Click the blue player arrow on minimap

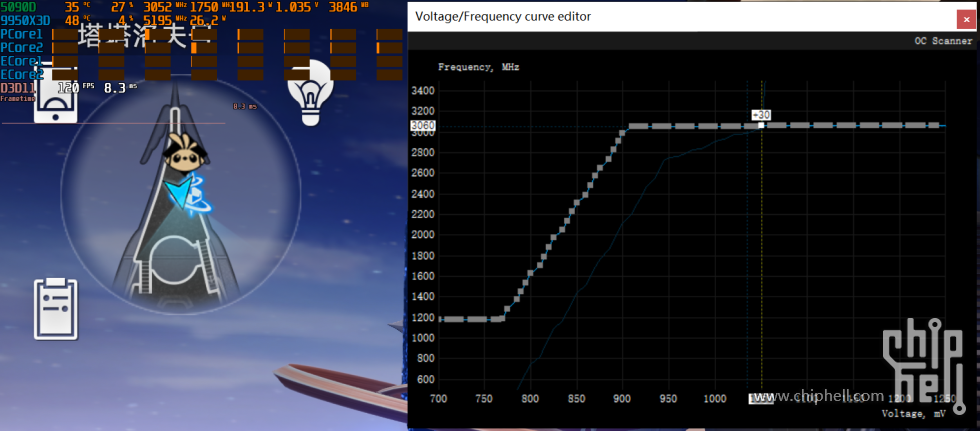point(178,192)
